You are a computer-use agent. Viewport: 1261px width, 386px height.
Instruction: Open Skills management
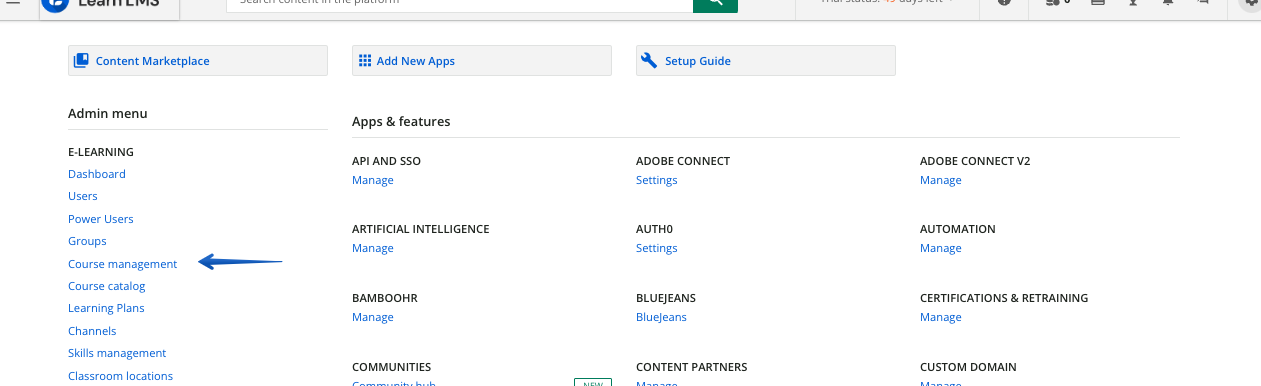coord(117,353)
